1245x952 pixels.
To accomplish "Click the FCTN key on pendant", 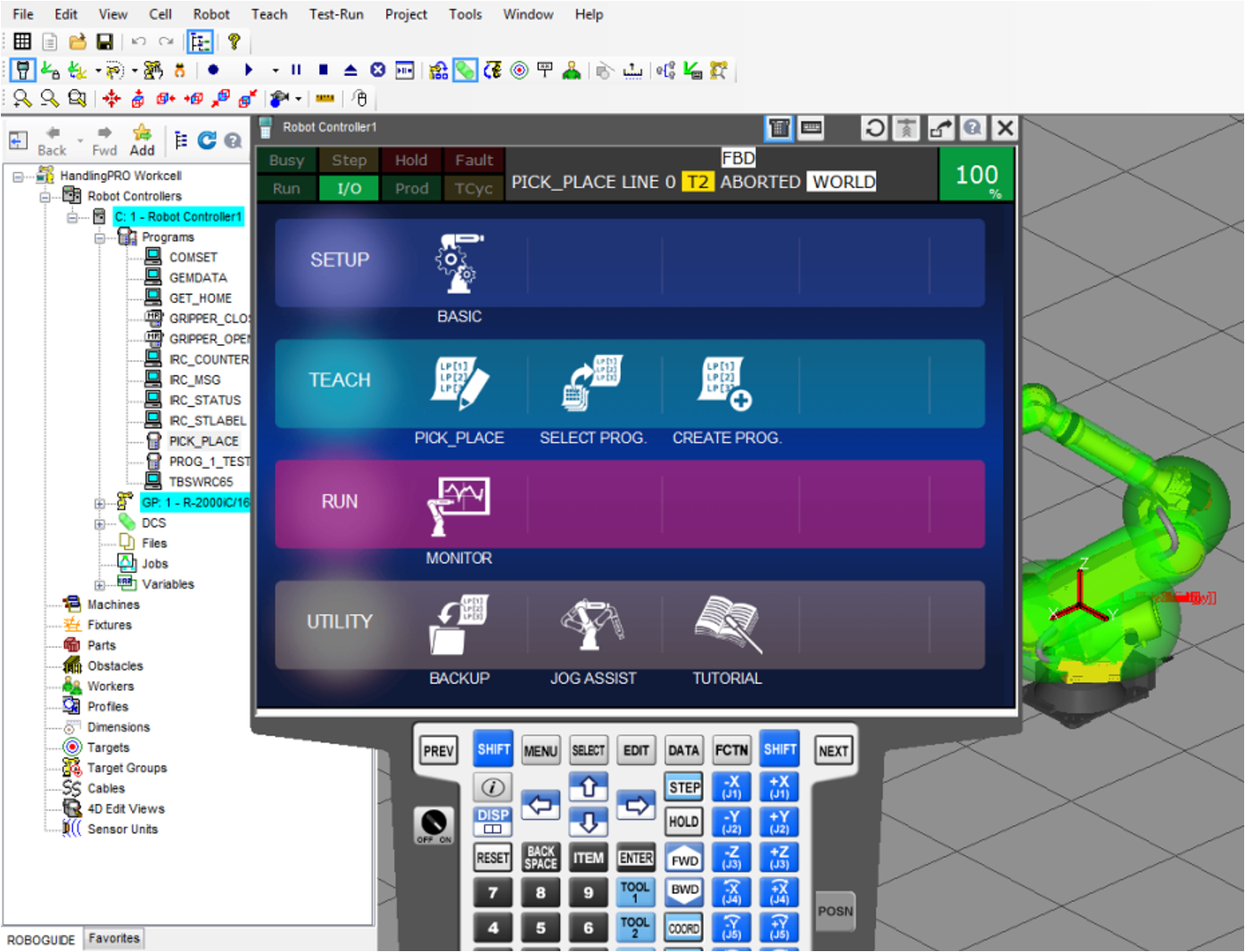I will [731, 751].
